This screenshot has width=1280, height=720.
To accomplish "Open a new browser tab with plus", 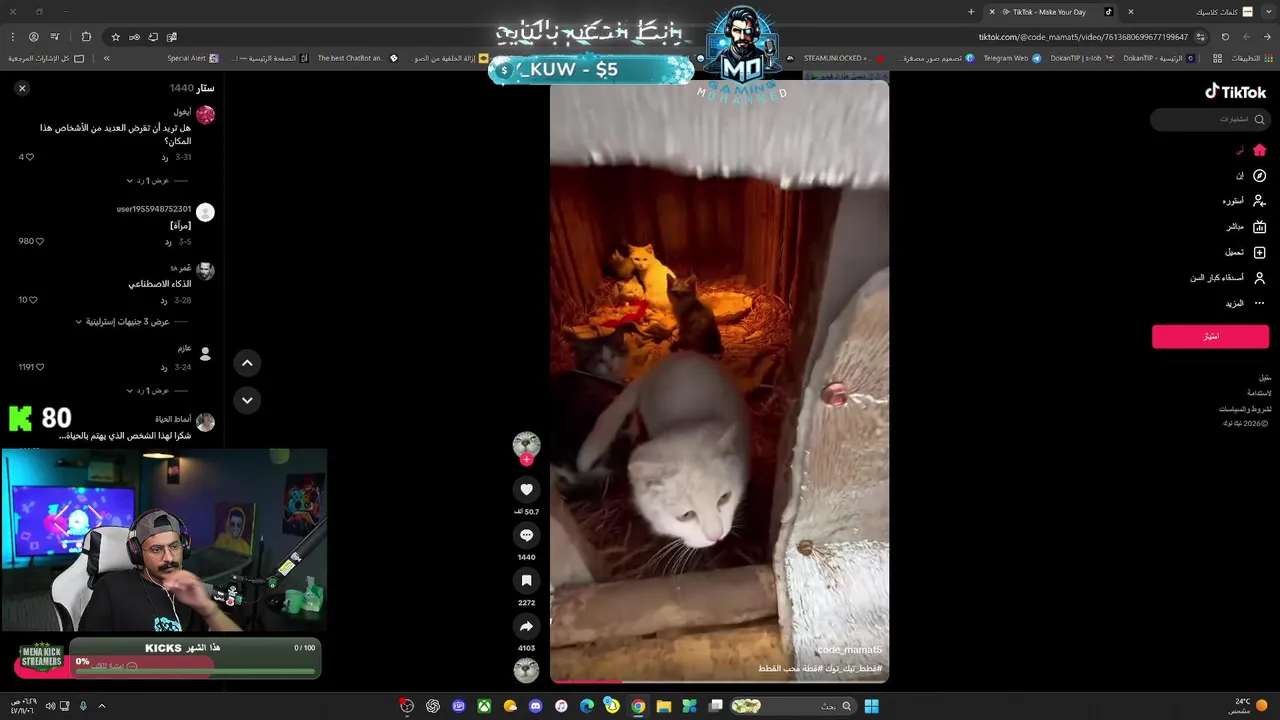I will point(971,12).
